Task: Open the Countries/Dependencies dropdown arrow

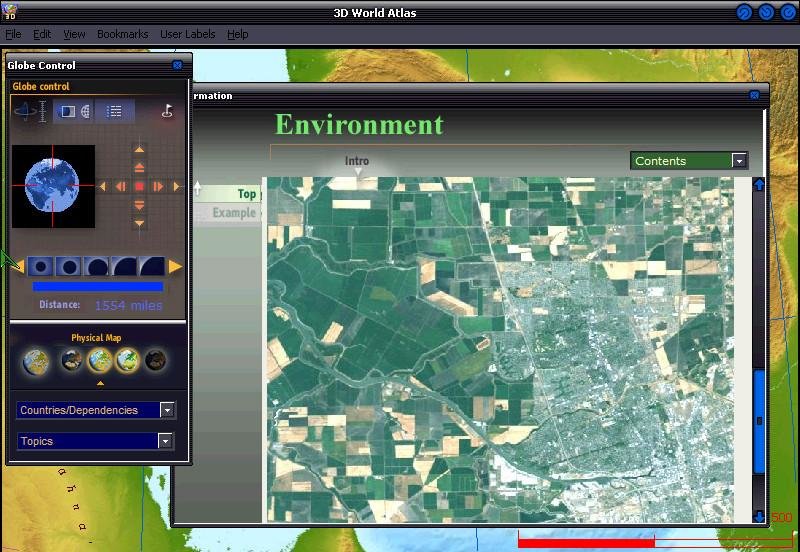Action: [x=167, y=410]
